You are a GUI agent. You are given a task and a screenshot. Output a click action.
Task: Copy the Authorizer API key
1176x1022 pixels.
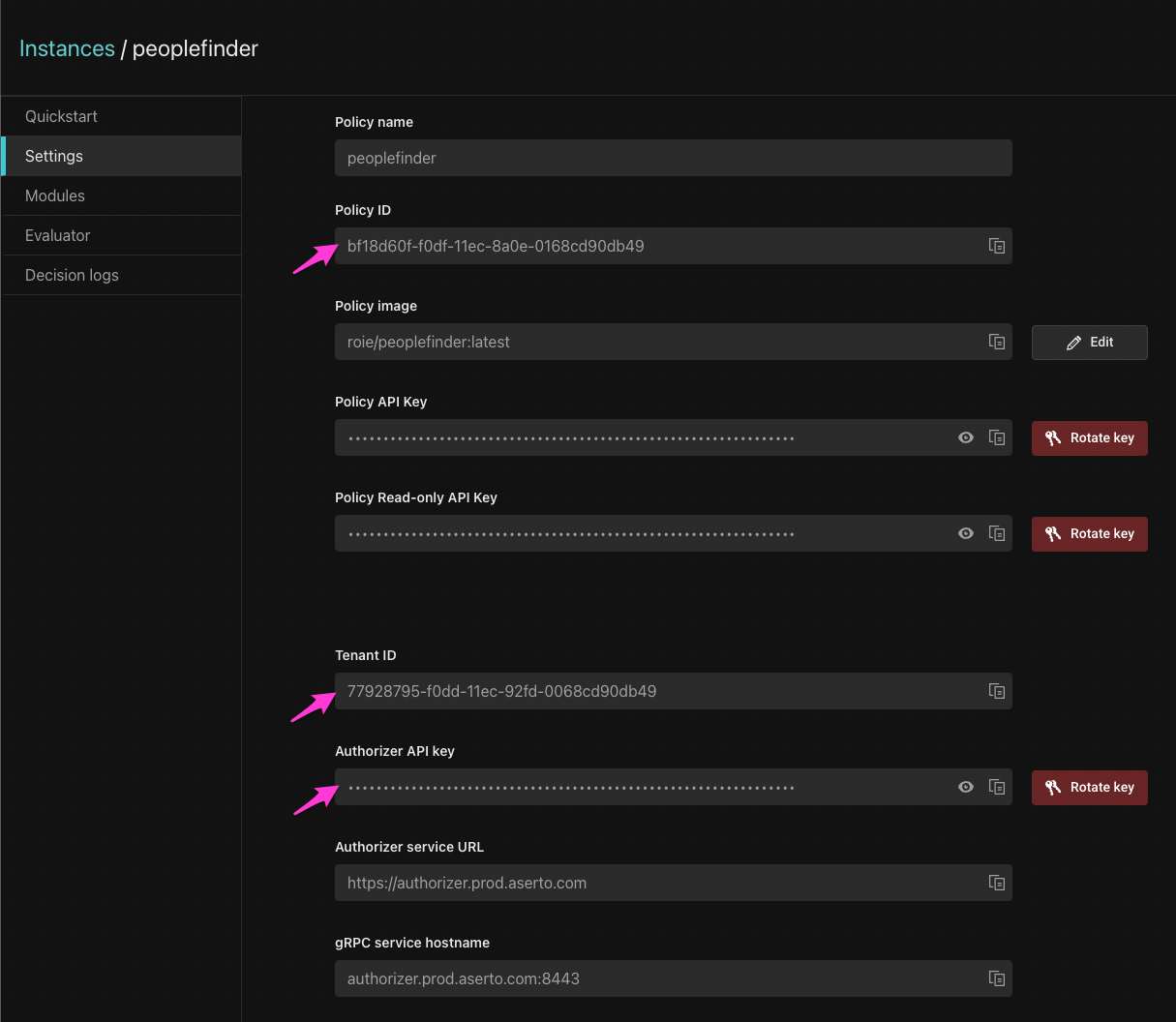[x=997, y=787]
